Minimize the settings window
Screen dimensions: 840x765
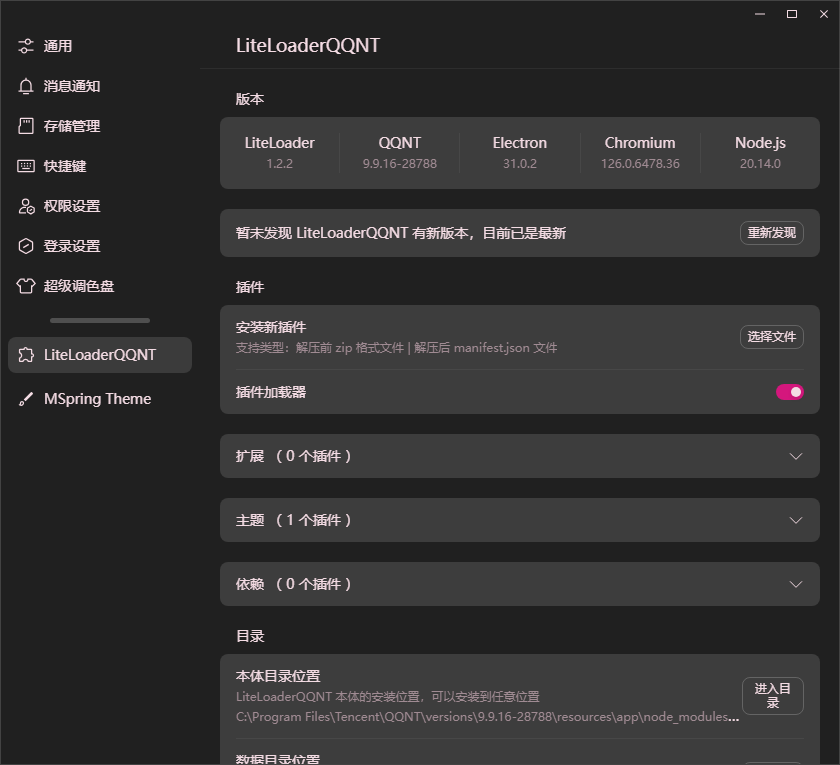(760, 14)
